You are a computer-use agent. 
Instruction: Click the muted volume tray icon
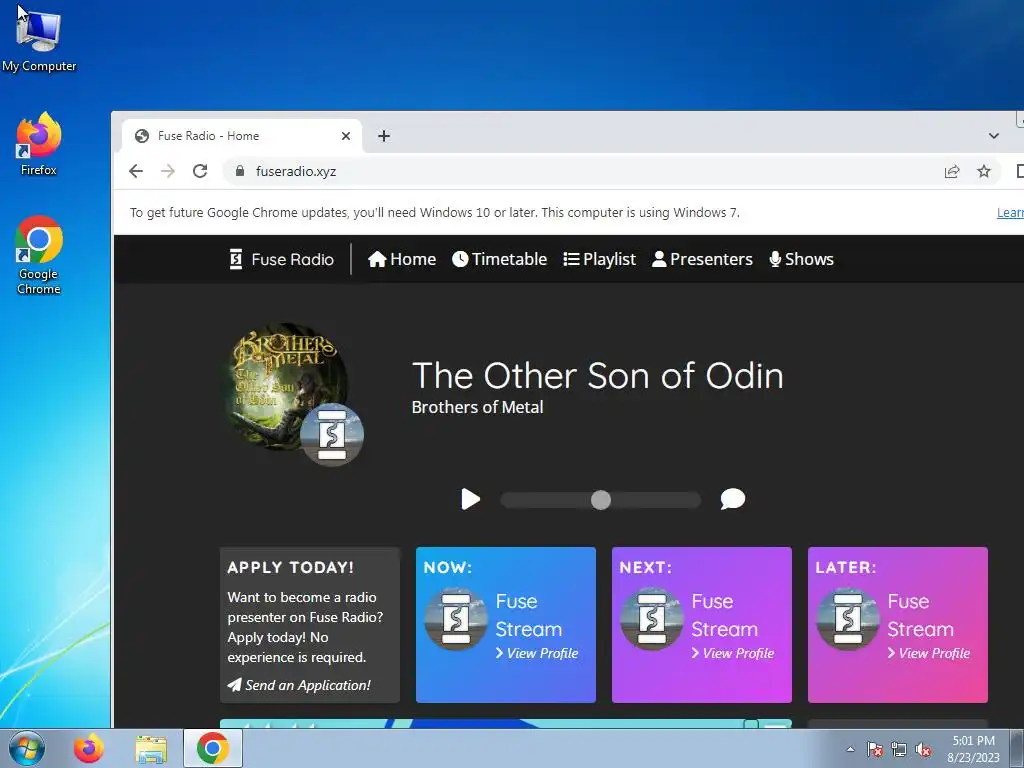coord(923,749)
